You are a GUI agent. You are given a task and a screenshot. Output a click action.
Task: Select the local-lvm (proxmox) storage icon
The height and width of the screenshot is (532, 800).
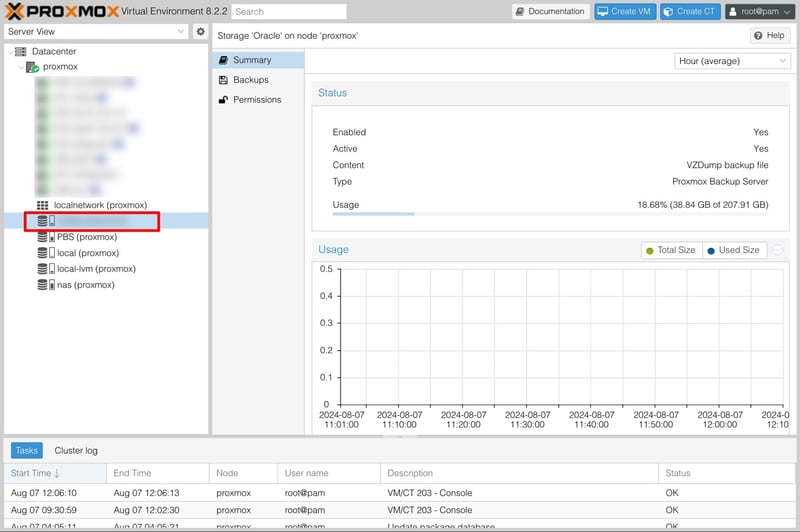[x=46, y=269]
